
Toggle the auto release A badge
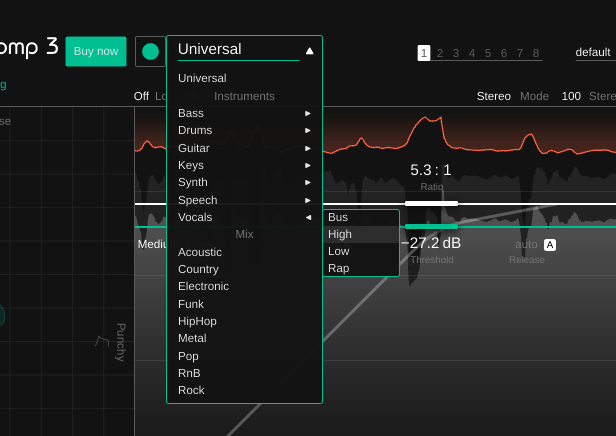pyautogui.click(x=550, y=244)
